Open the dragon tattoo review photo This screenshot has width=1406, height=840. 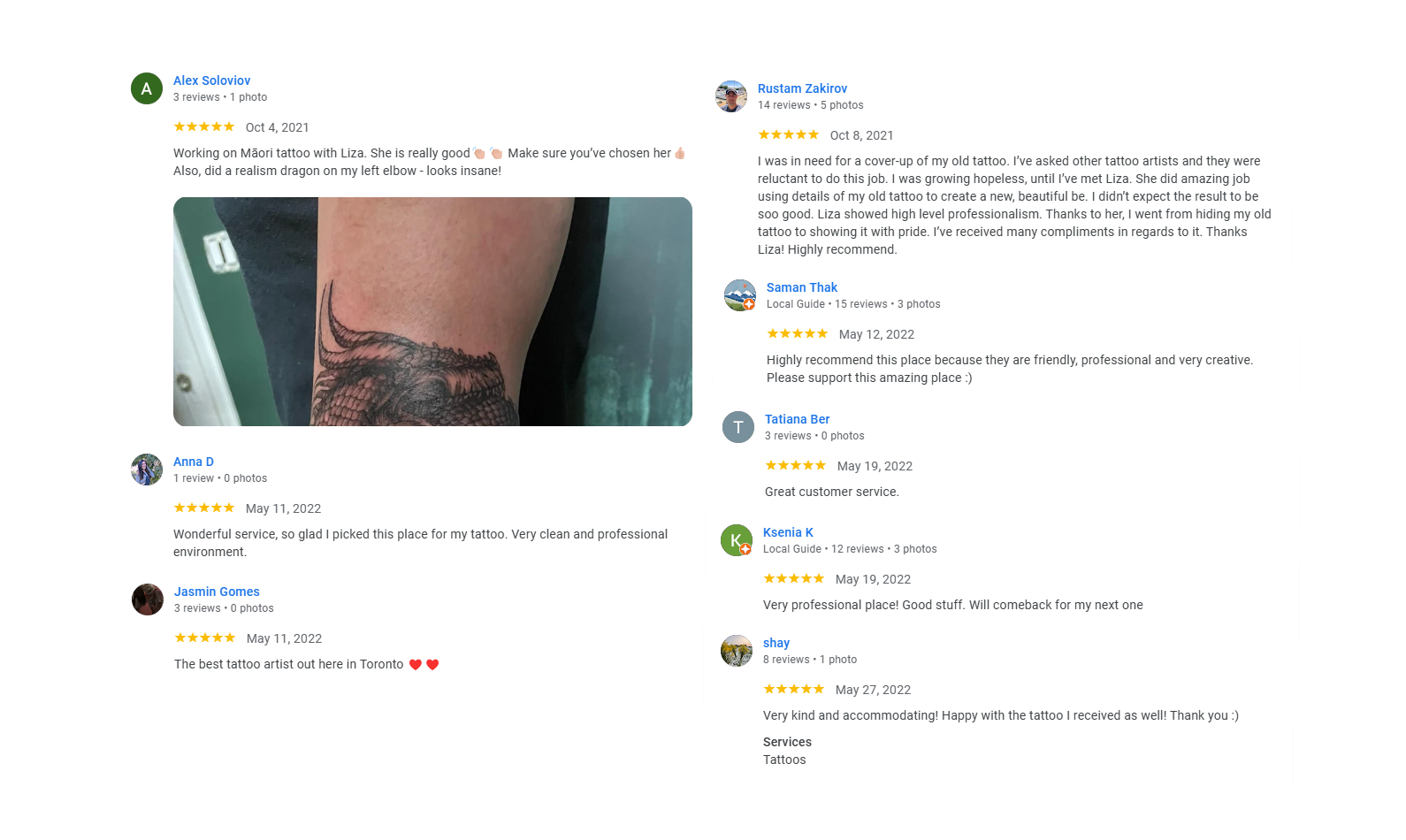coord(432,311)
